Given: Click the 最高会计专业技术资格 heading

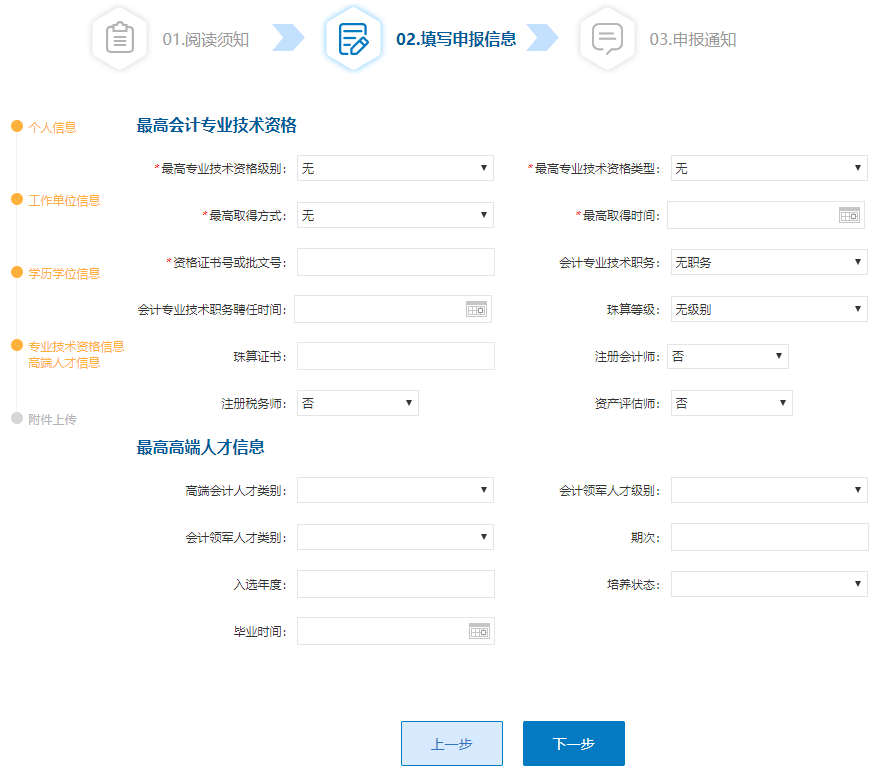Looking at the screenshot, I should click(x=216, y=125).
